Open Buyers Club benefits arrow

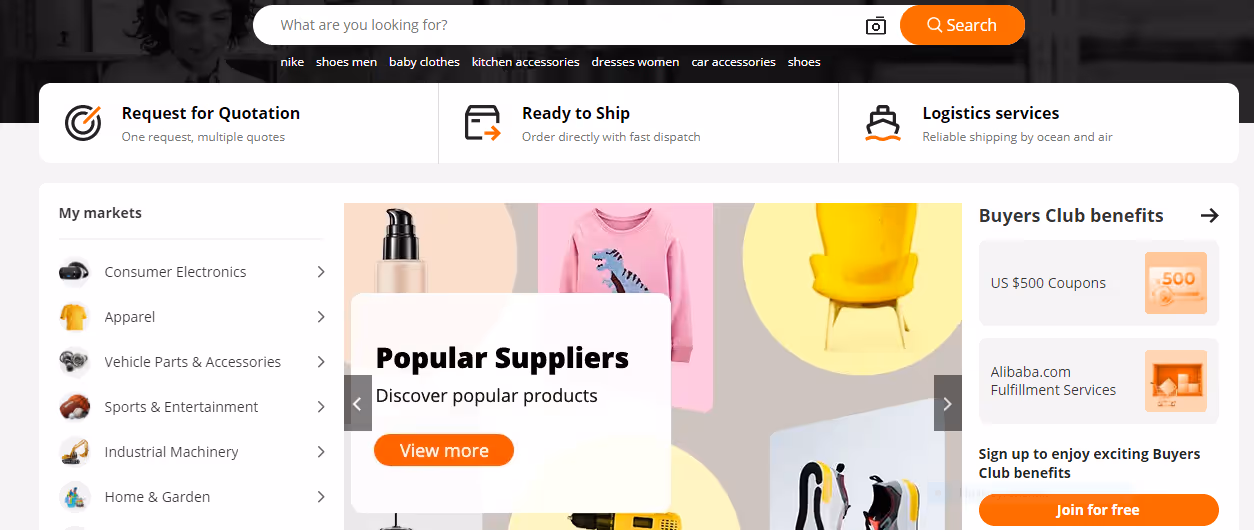click(1209, 215)
